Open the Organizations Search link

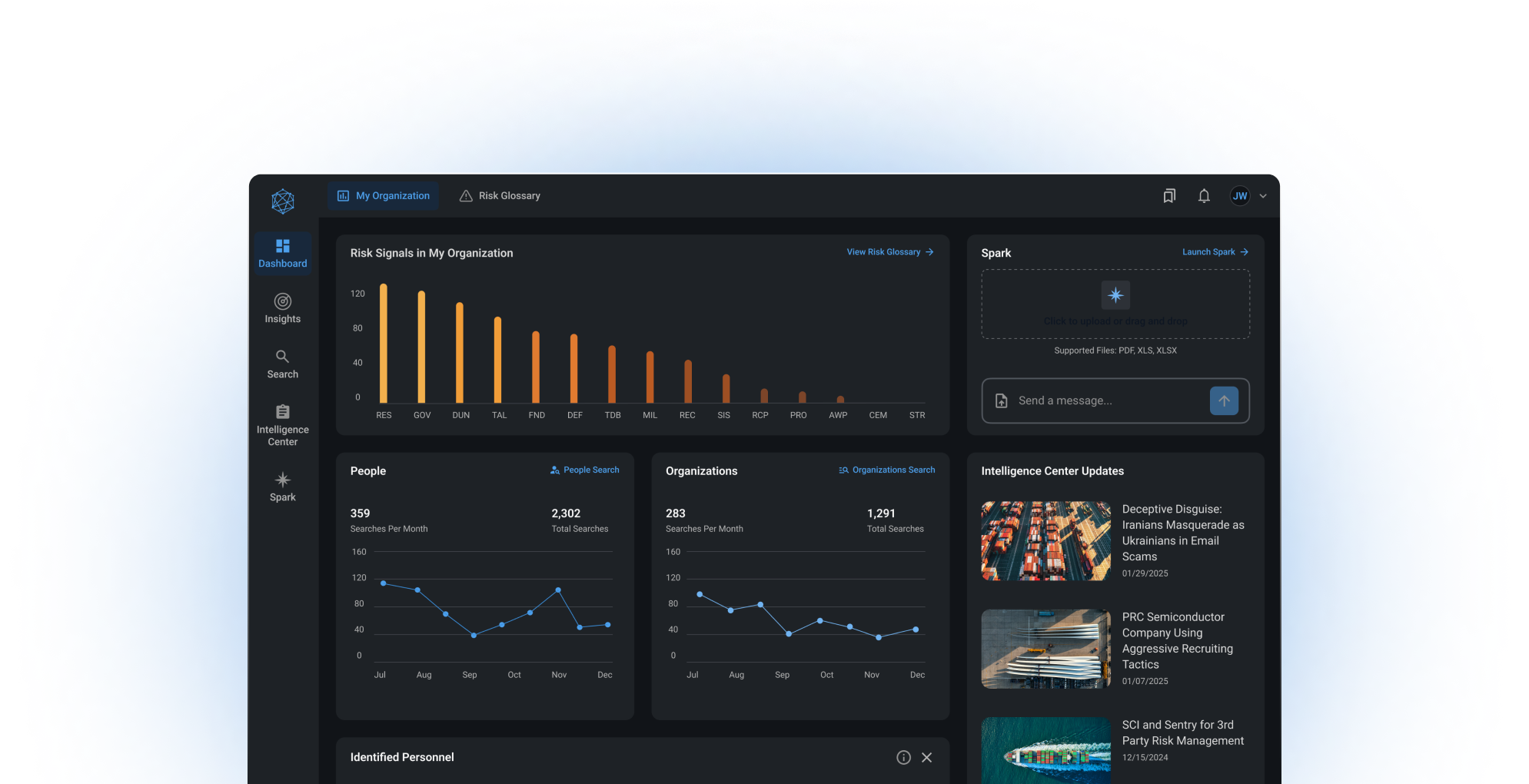pos(887,470)
